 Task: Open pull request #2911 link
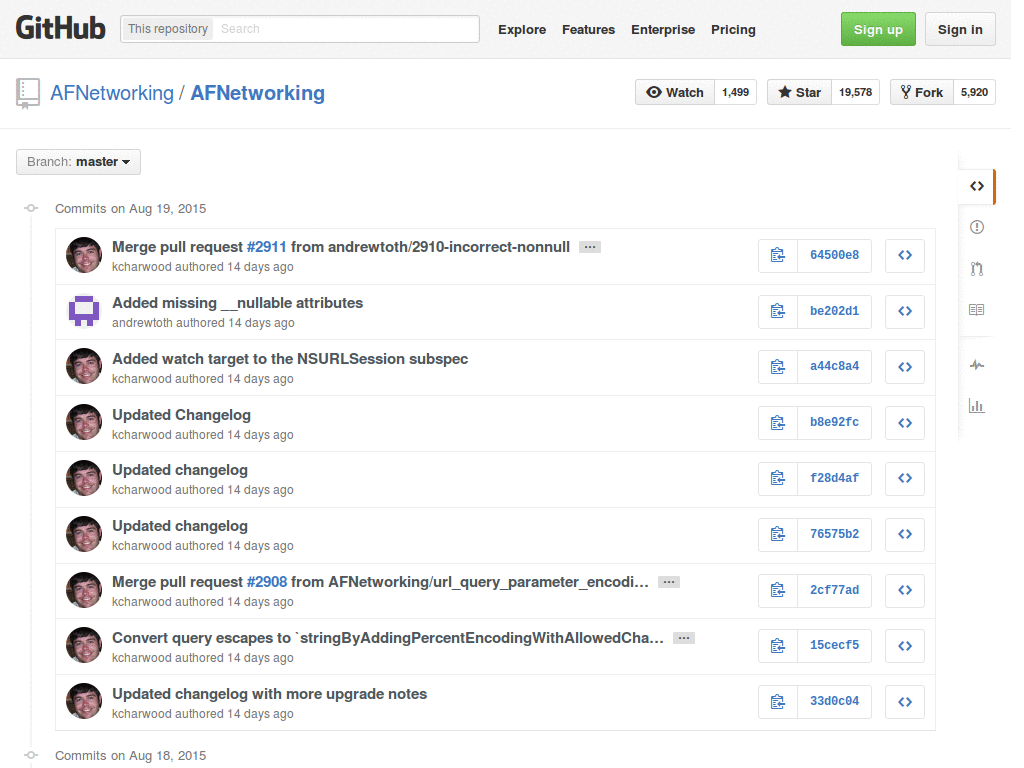pos(266,248)
